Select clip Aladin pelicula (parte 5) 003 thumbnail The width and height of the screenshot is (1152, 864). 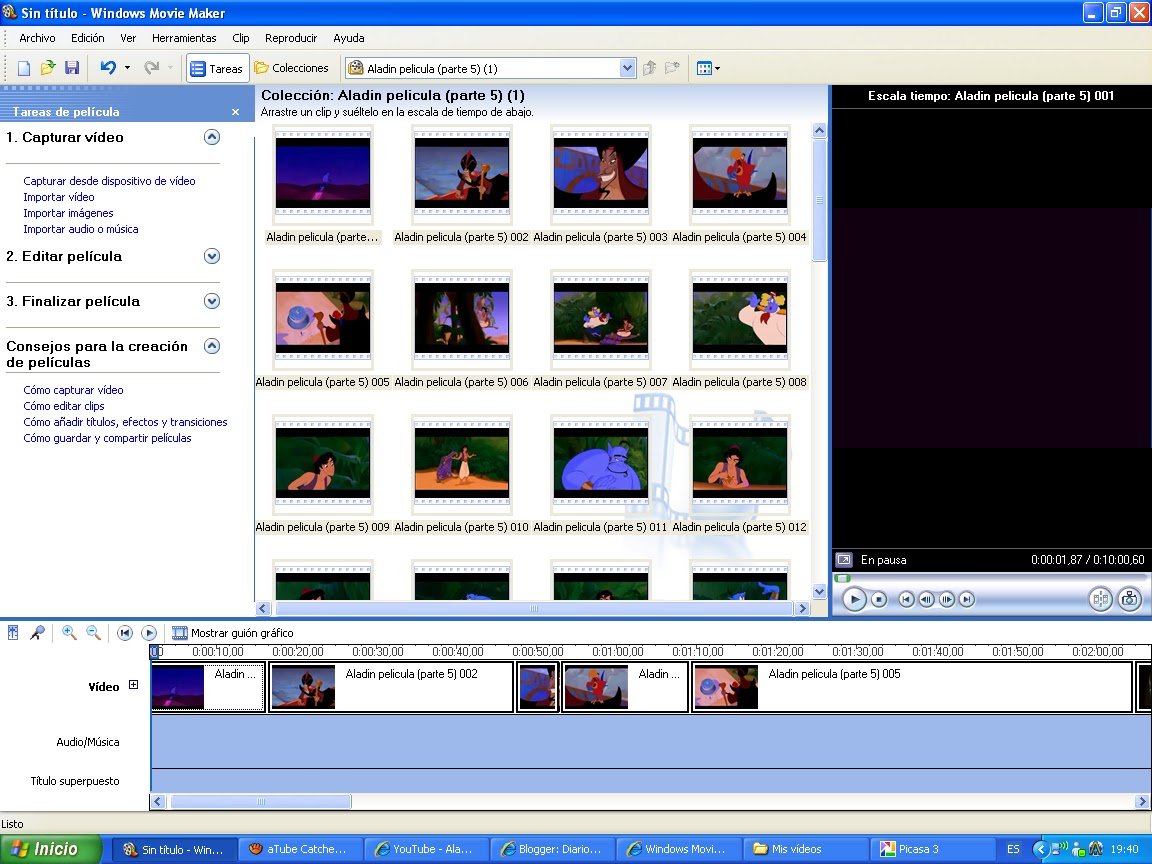600,175
